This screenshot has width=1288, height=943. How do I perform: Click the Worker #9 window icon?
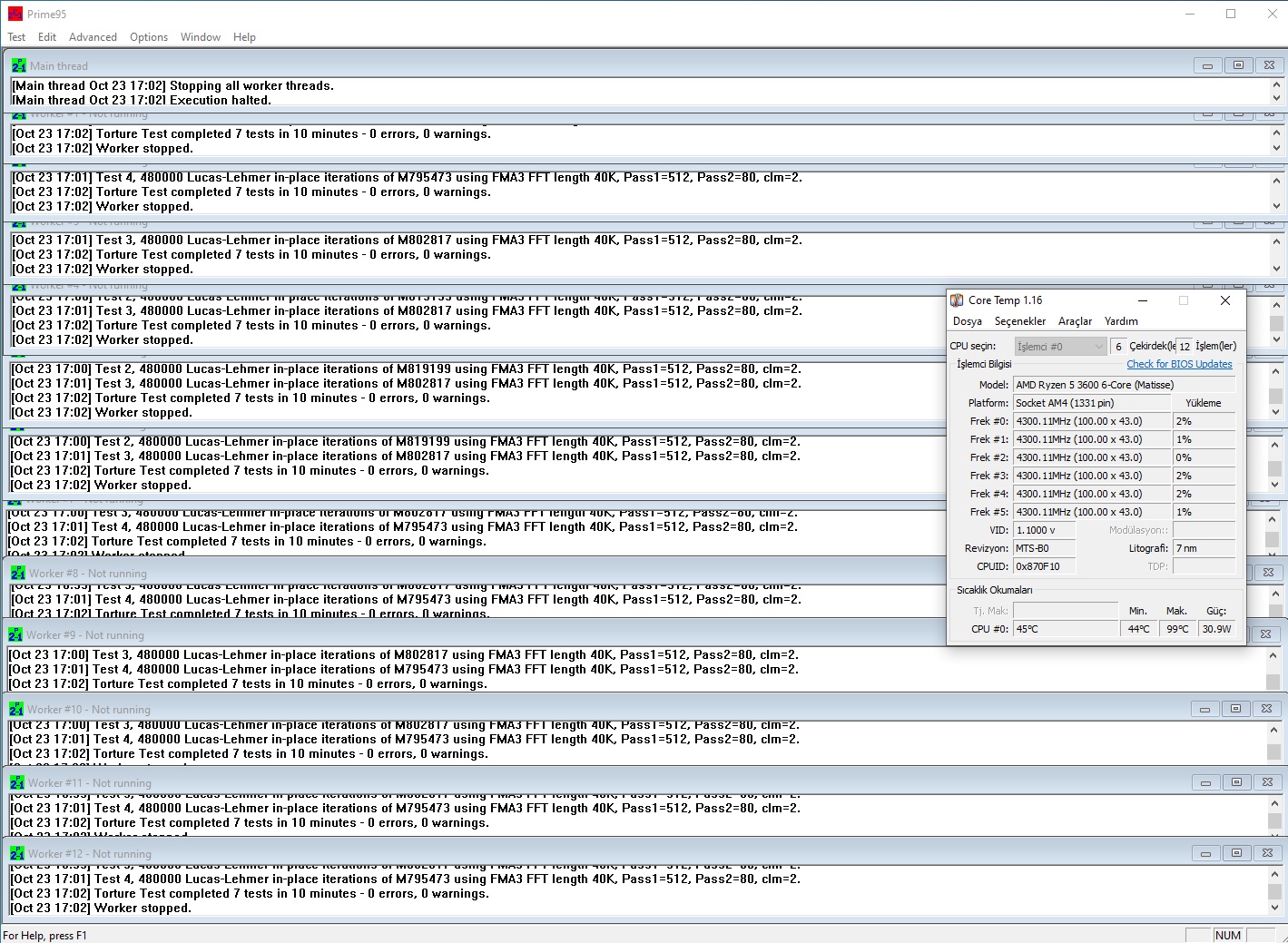pos(15,634)
